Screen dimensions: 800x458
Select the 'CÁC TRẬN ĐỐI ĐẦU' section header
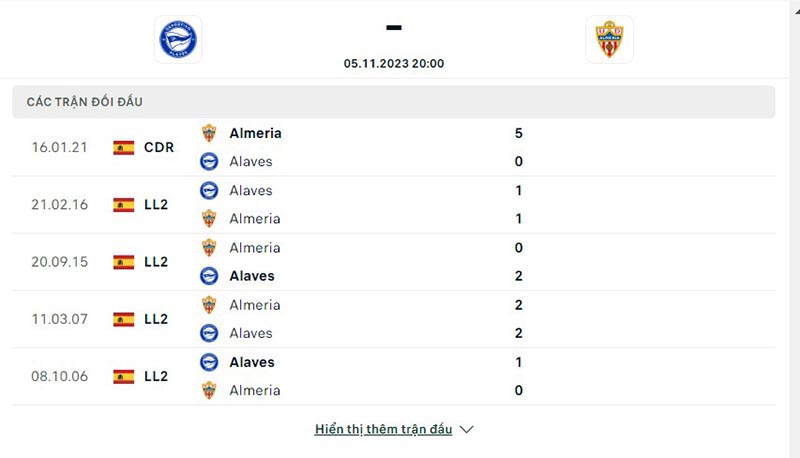coord(91,102)
